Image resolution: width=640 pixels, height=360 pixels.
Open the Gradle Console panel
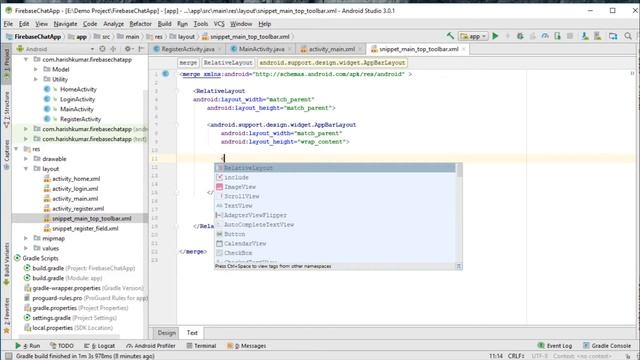607,346
